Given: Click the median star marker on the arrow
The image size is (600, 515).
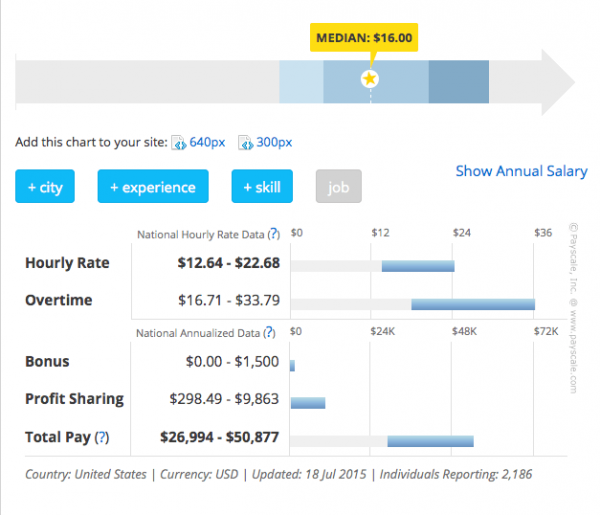Looking at the screenshot, I should (x=370, y=79).
